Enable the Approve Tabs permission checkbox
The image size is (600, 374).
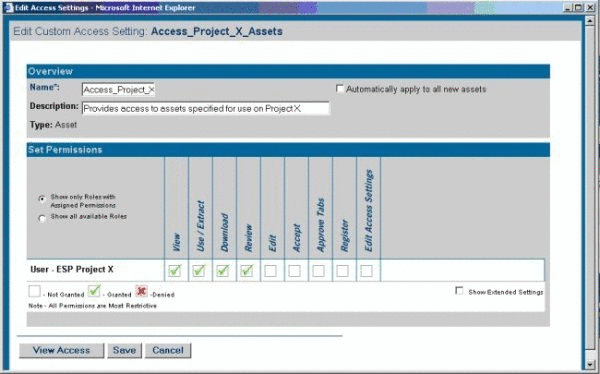(318, 271)
